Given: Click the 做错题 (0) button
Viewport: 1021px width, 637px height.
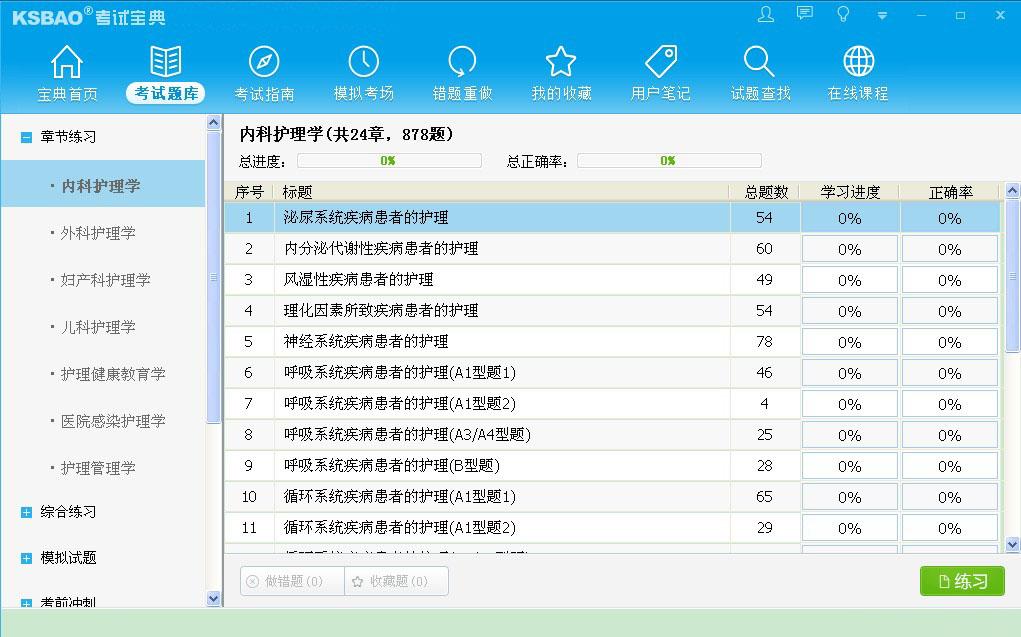Looking at the screenshot, I should click(292, 581).
